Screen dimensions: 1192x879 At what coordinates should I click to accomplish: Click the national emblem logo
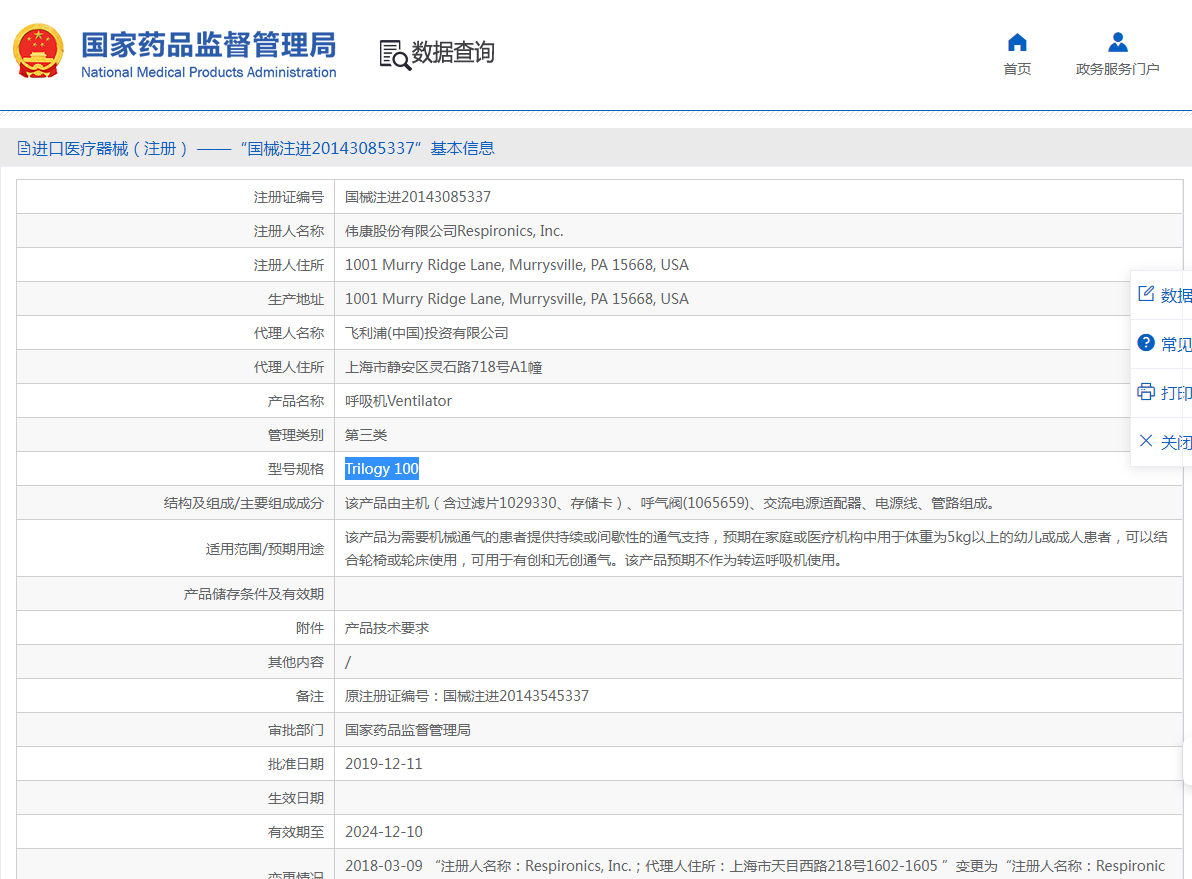click(38, 51)
